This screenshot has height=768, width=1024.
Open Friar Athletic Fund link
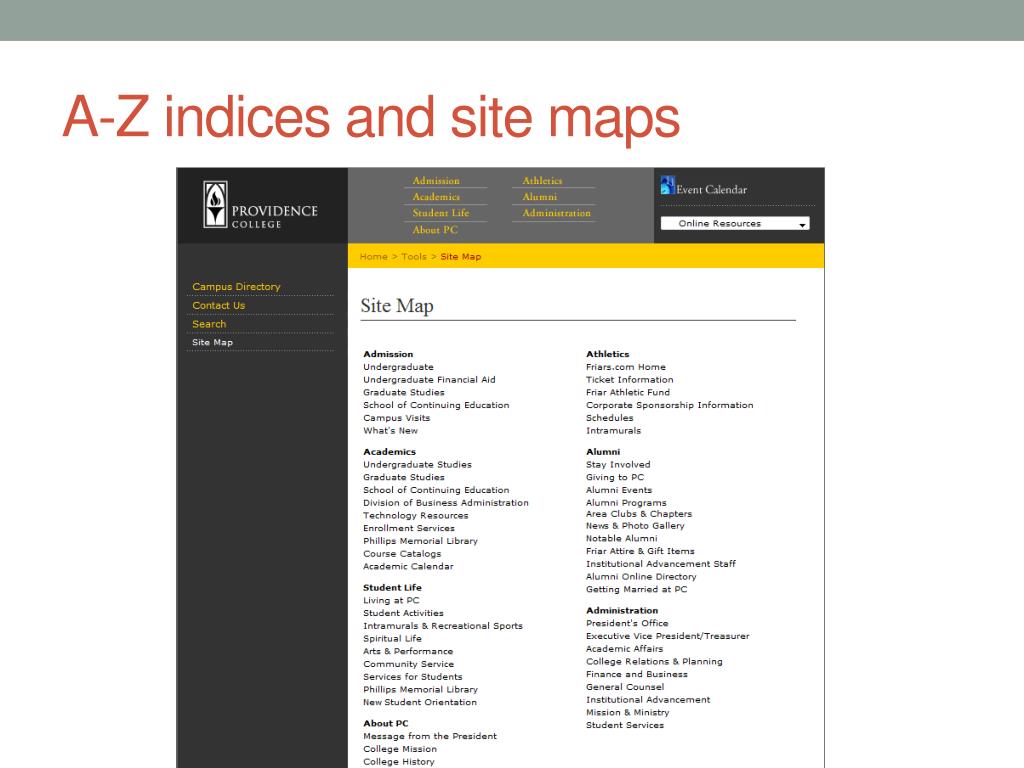tap(628, 392)
